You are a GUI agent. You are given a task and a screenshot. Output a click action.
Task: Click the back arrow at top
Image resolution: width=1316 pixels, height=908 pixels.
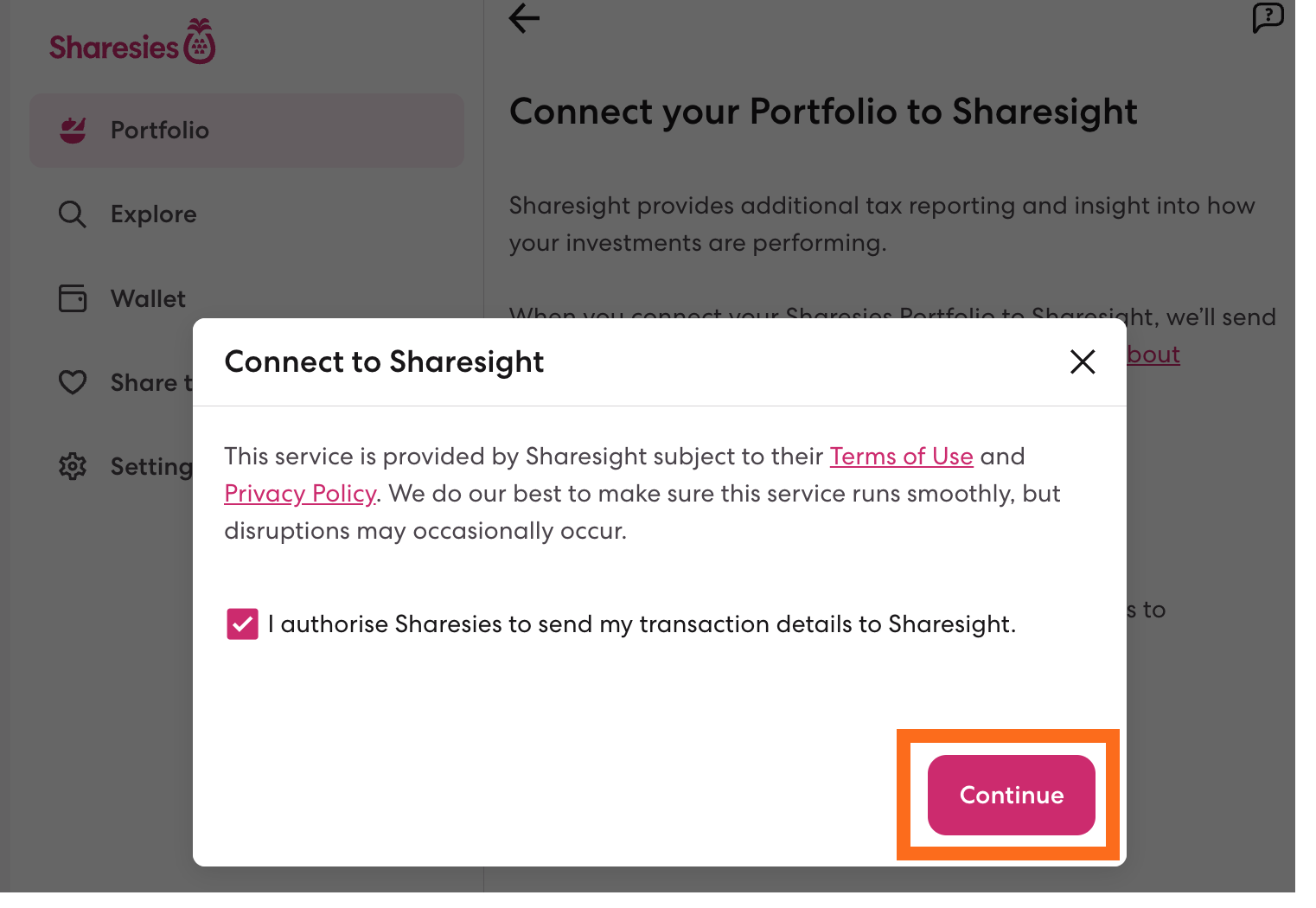coord(523,18)
